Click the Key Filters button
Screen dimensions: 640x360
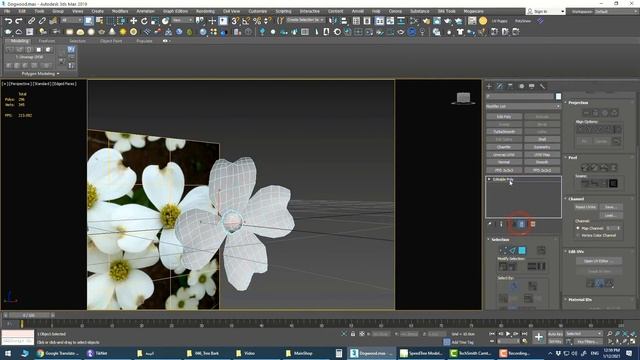[588, 341]
